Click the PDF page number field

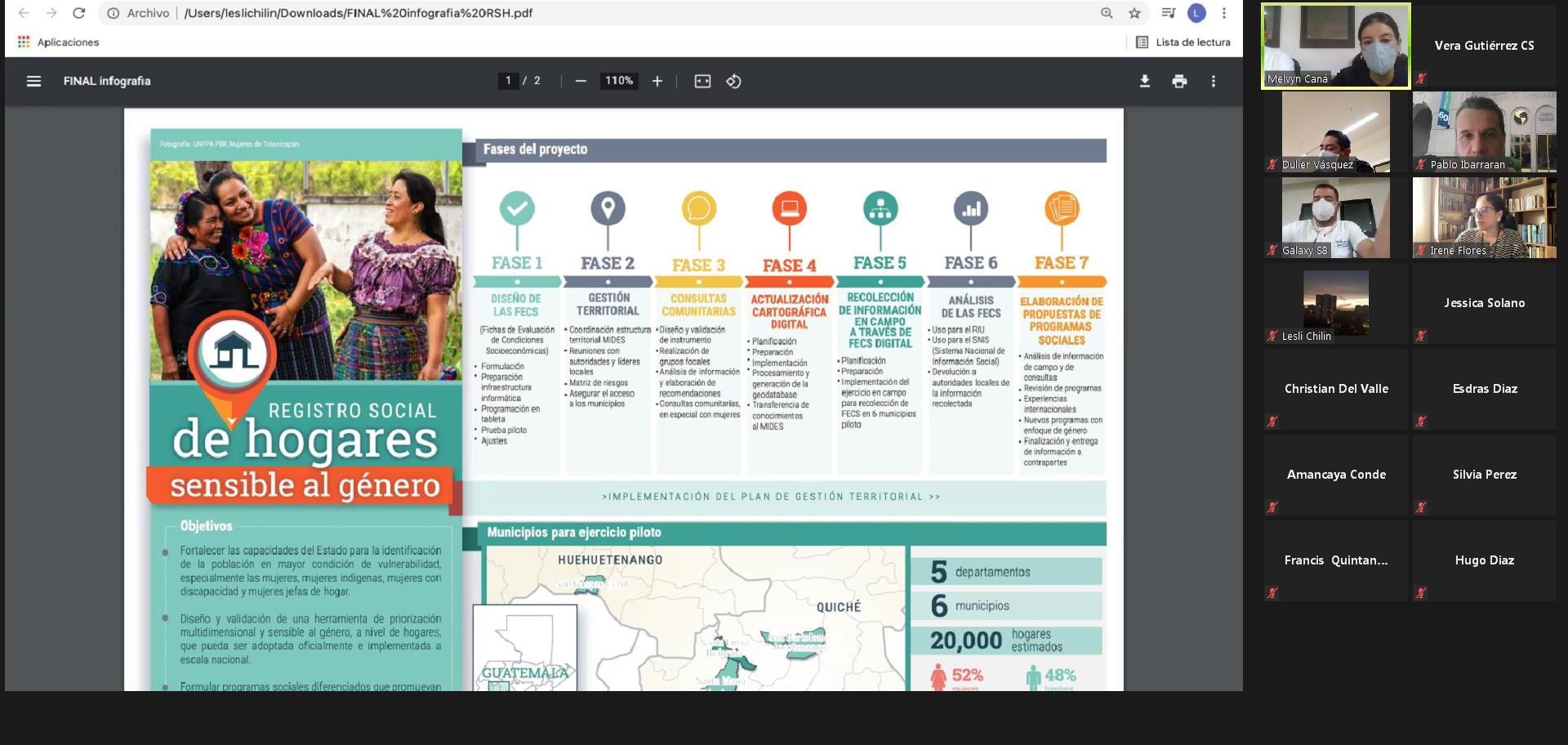508,81
